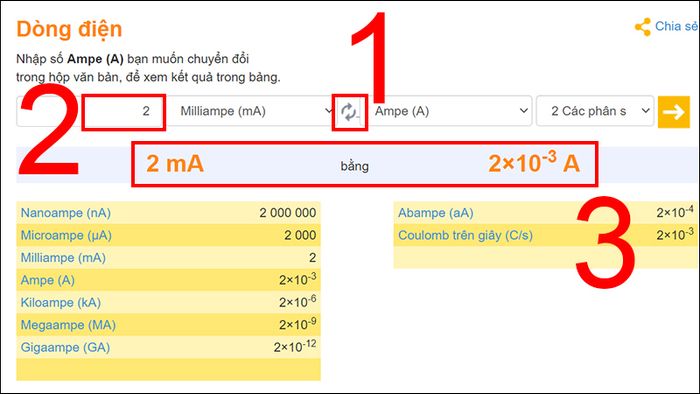Open the Megaampe (MA) link
700x394 pixels.
coord(68,325)
